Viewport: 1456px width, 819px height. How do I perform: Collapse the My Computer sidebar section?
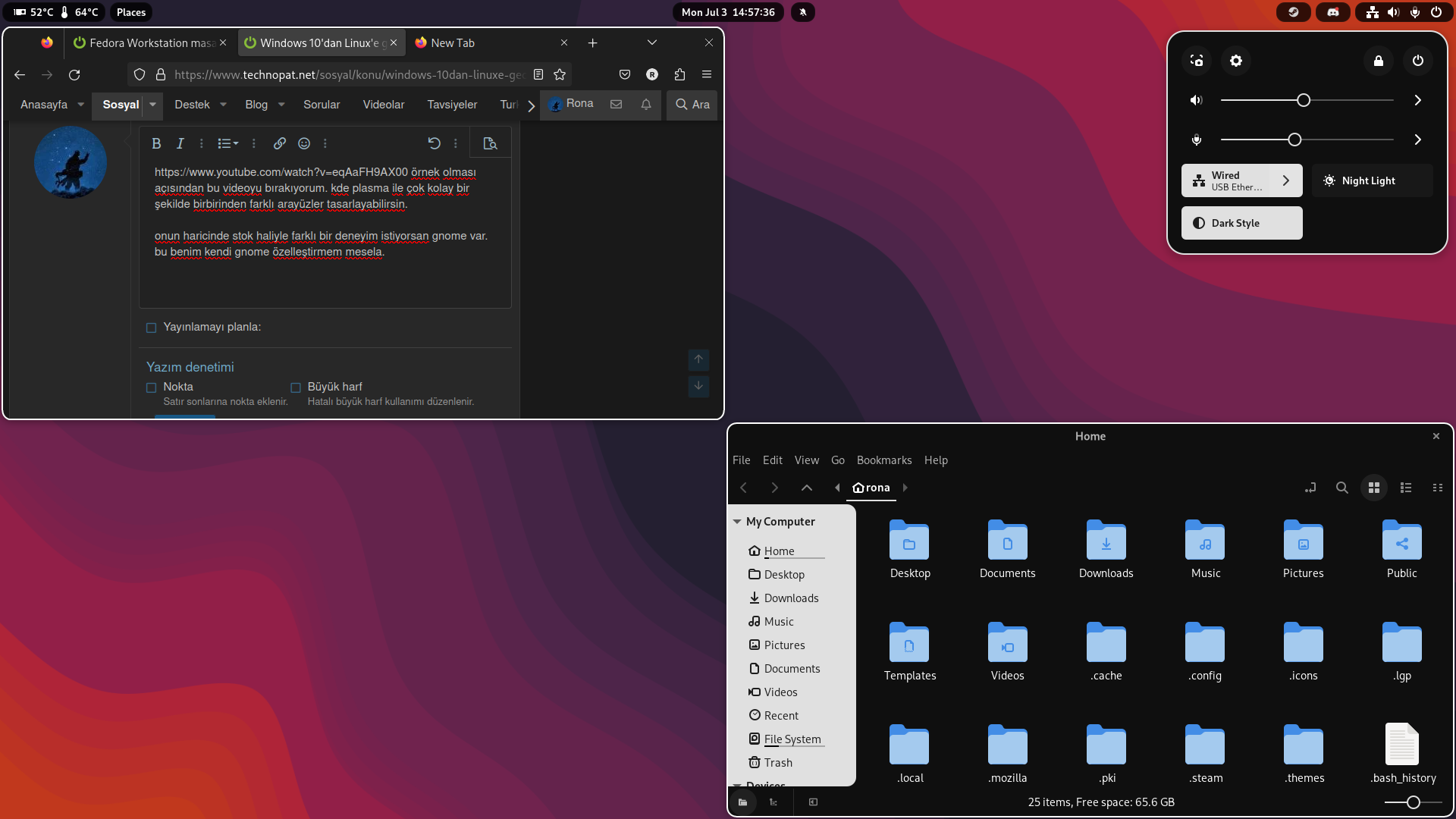[x=737, y=522]
